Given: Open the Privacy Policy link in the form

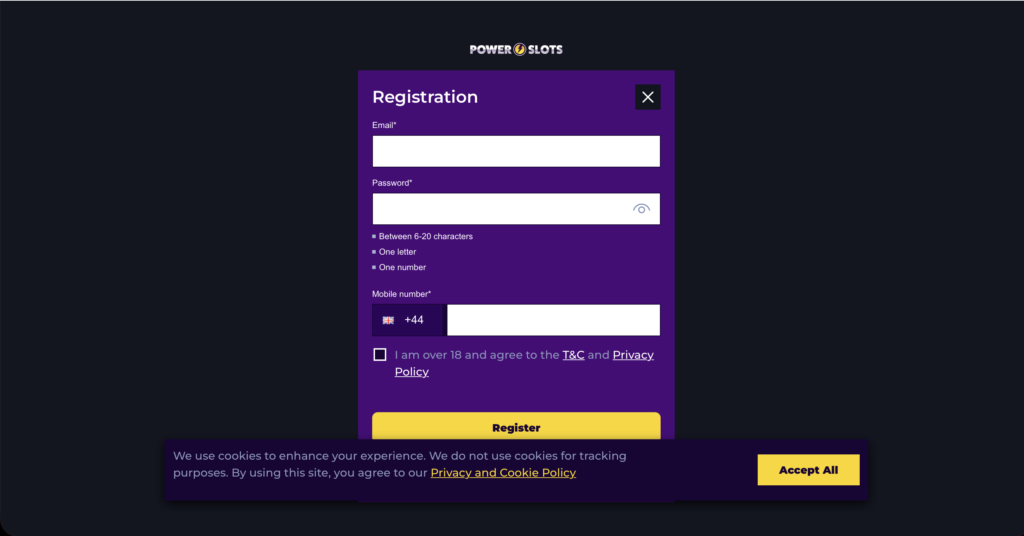Looking at the screenshot, I should [x=632, y=355].
